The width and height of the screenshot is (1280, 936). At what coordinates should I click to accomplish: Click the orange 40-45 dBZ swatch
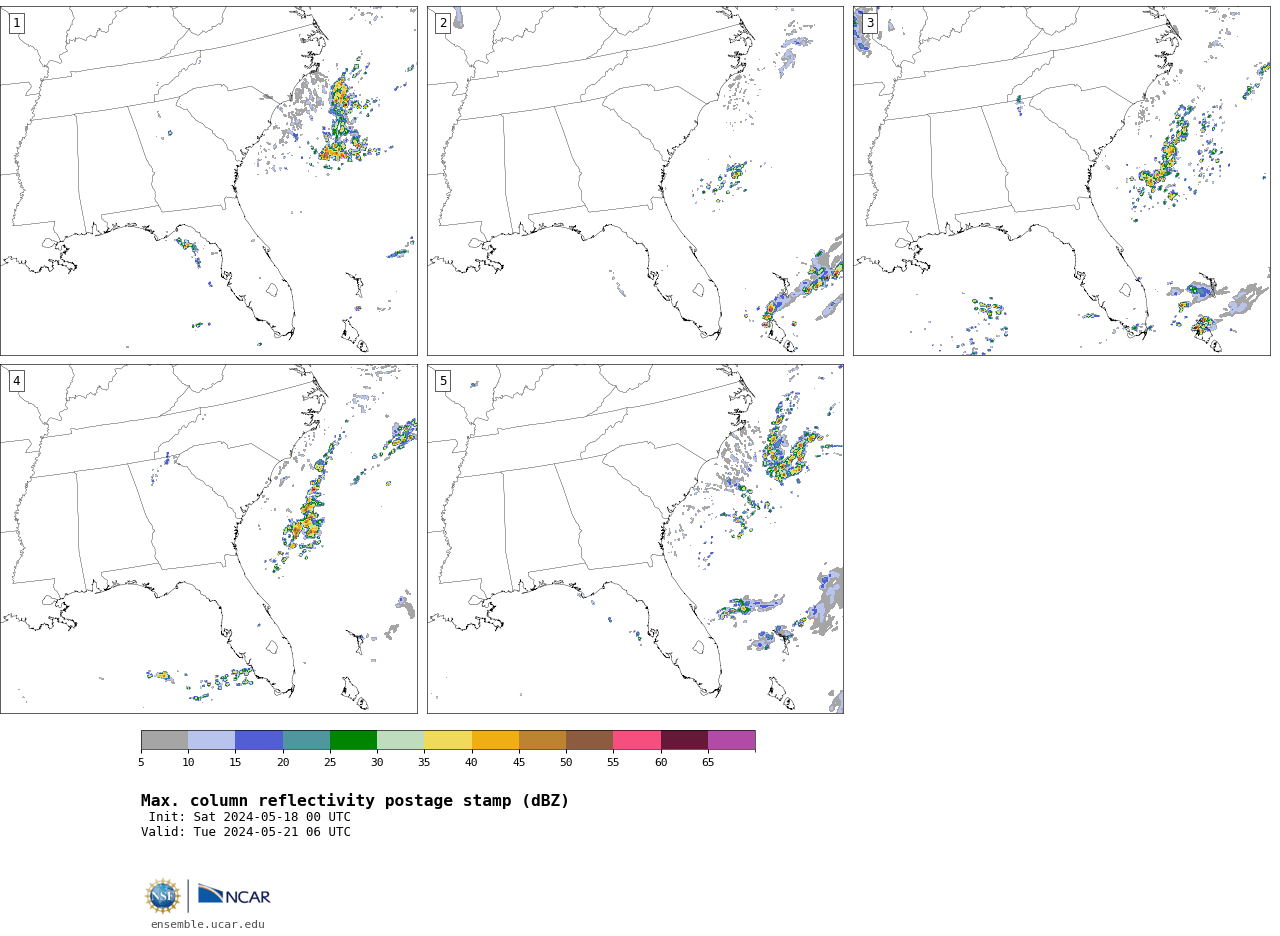click(x=495, y=740)
